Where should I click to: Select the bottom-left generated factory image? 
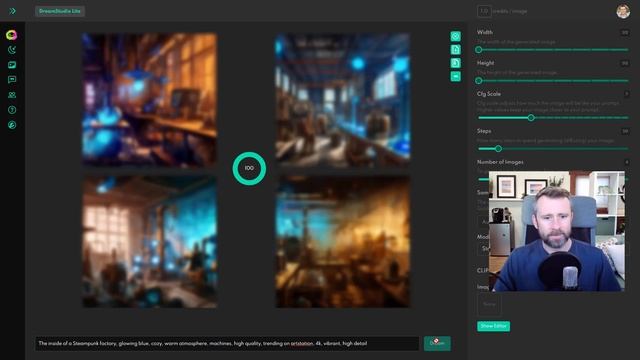149,242
